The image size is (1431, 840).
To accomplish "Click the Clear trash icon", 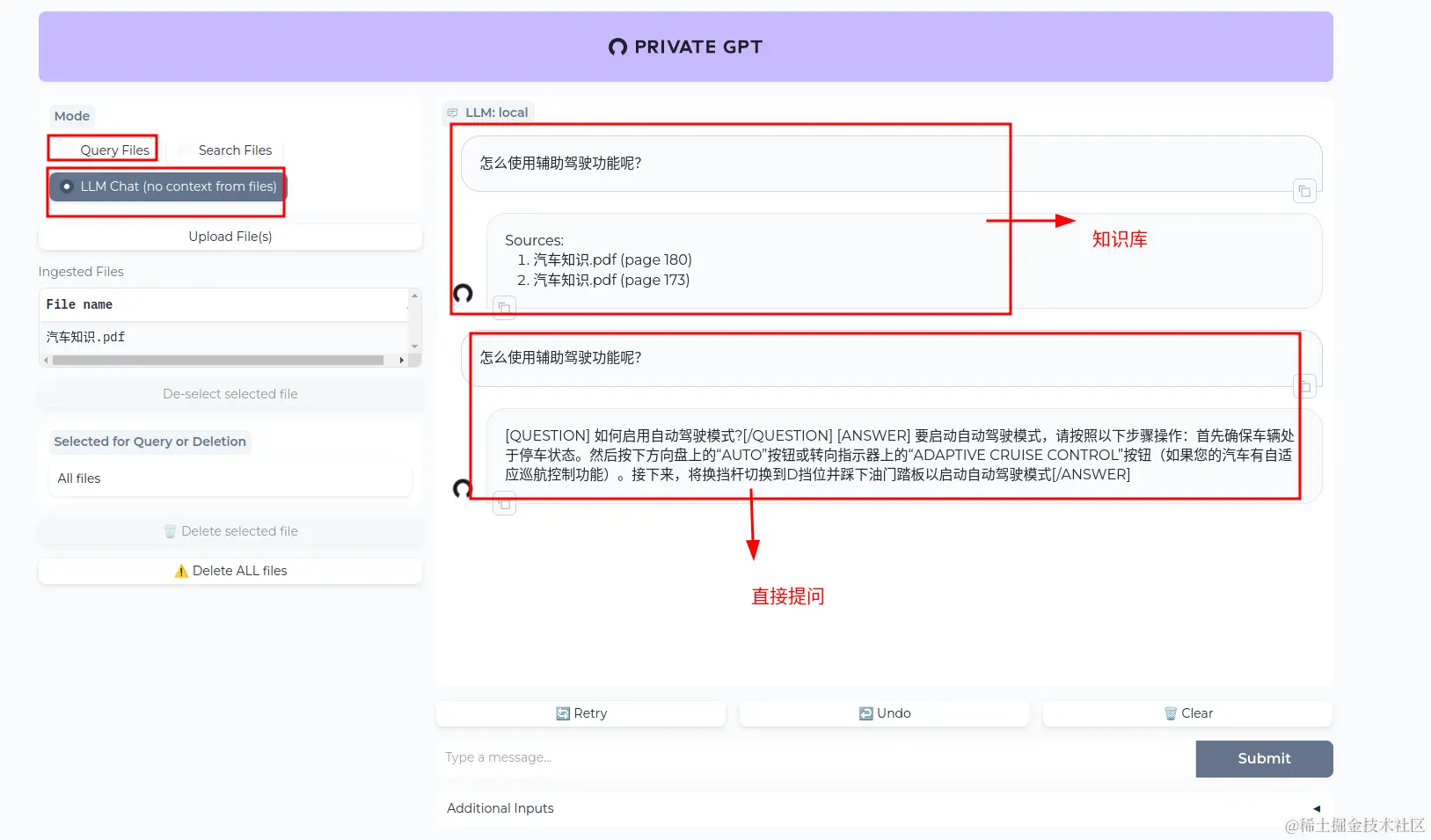I will (x=1171, y=713).
